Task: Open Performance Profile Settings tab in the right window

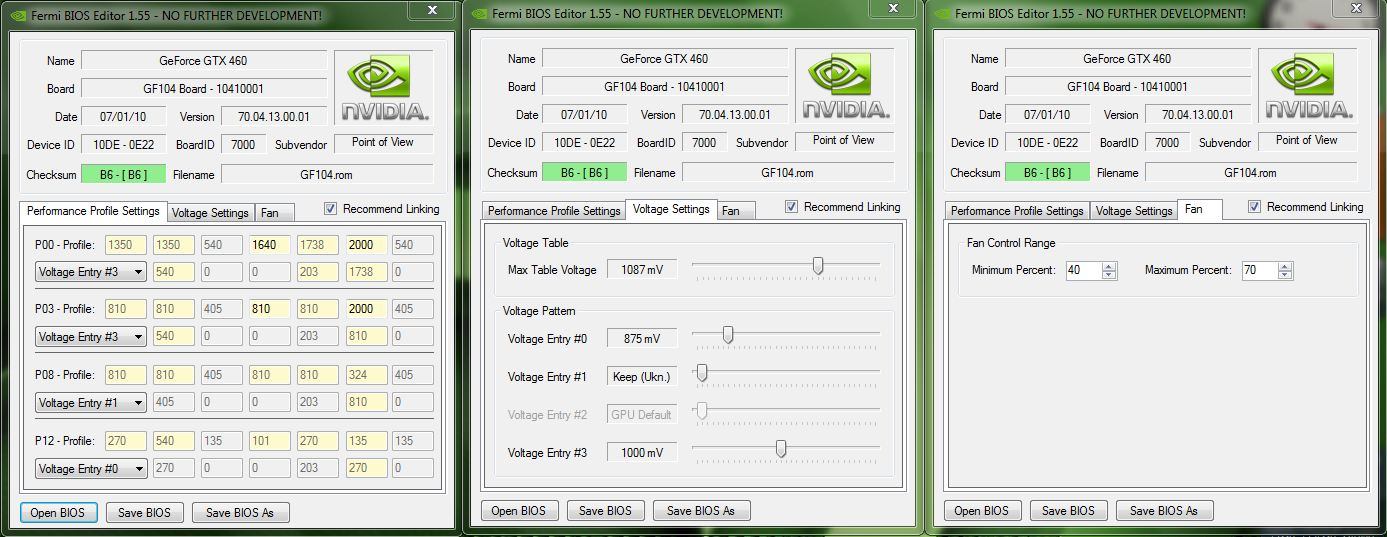Action: coord(1017,211)
